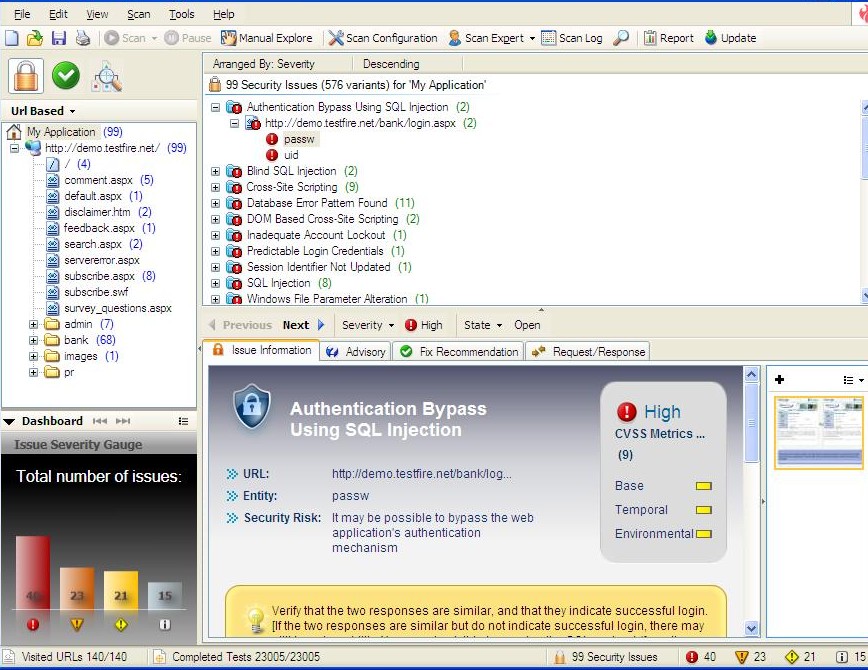The image size is (868, 670).
Task: Click the Manual Explore toolbar button
Action: pyautogui.click(x=266, y=38)
